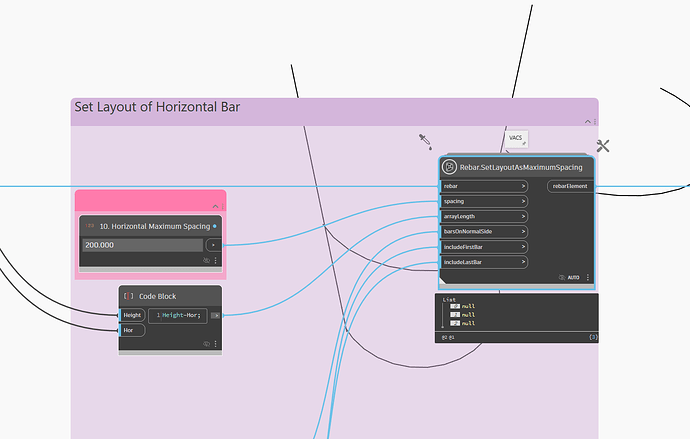
Task: Open options menu of Horizontal Maximum Spacing node
Action: point(216,260)
